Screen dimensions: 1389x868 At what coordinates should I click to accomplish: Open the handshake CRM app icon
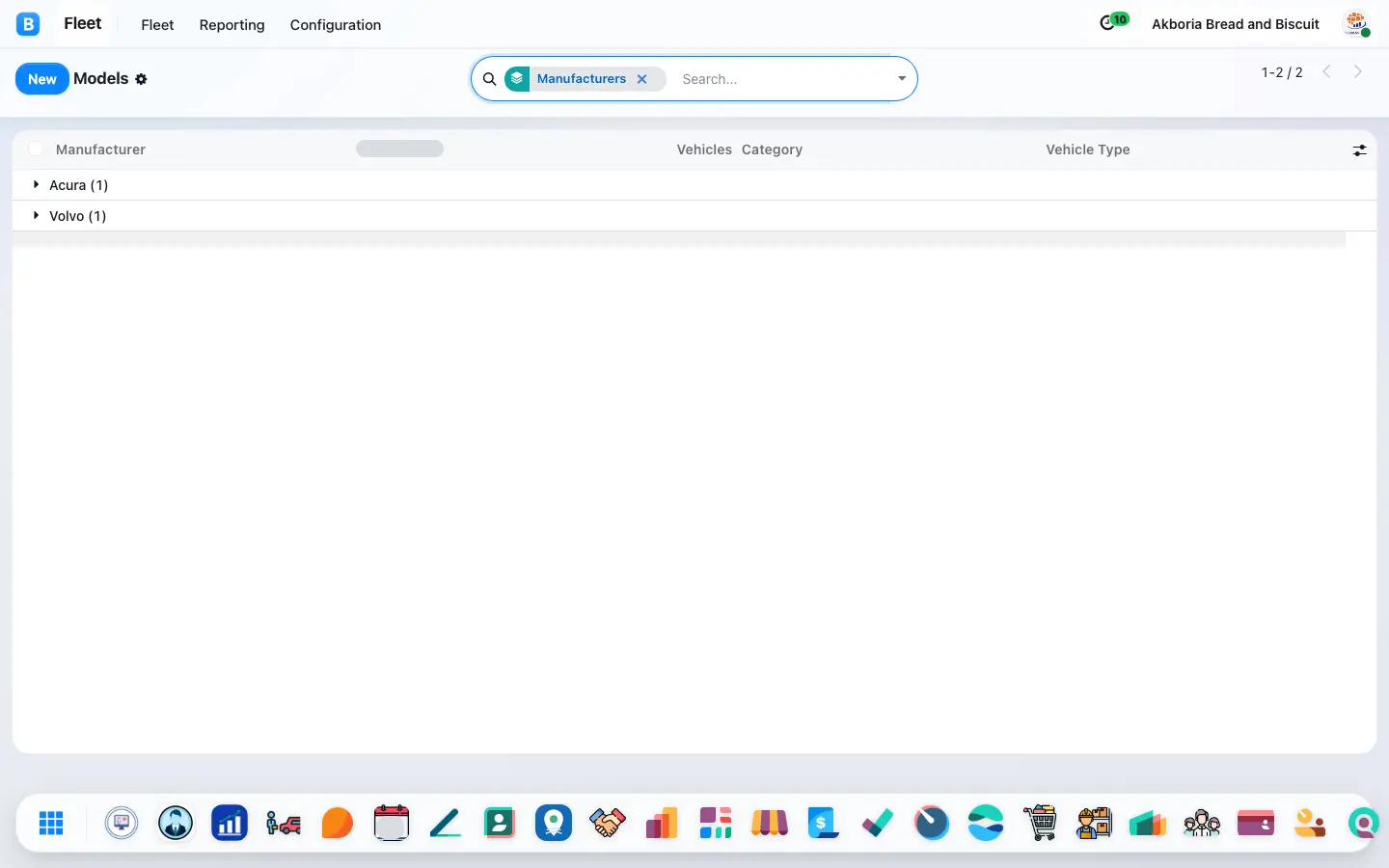tap(608, 823)
